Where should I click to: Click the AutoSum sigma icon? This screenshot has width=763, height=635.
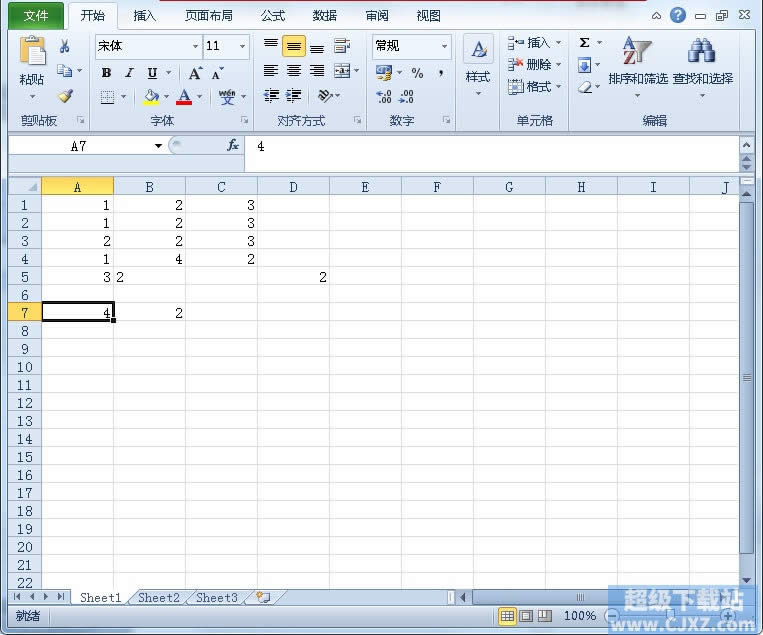coord(584,43)
